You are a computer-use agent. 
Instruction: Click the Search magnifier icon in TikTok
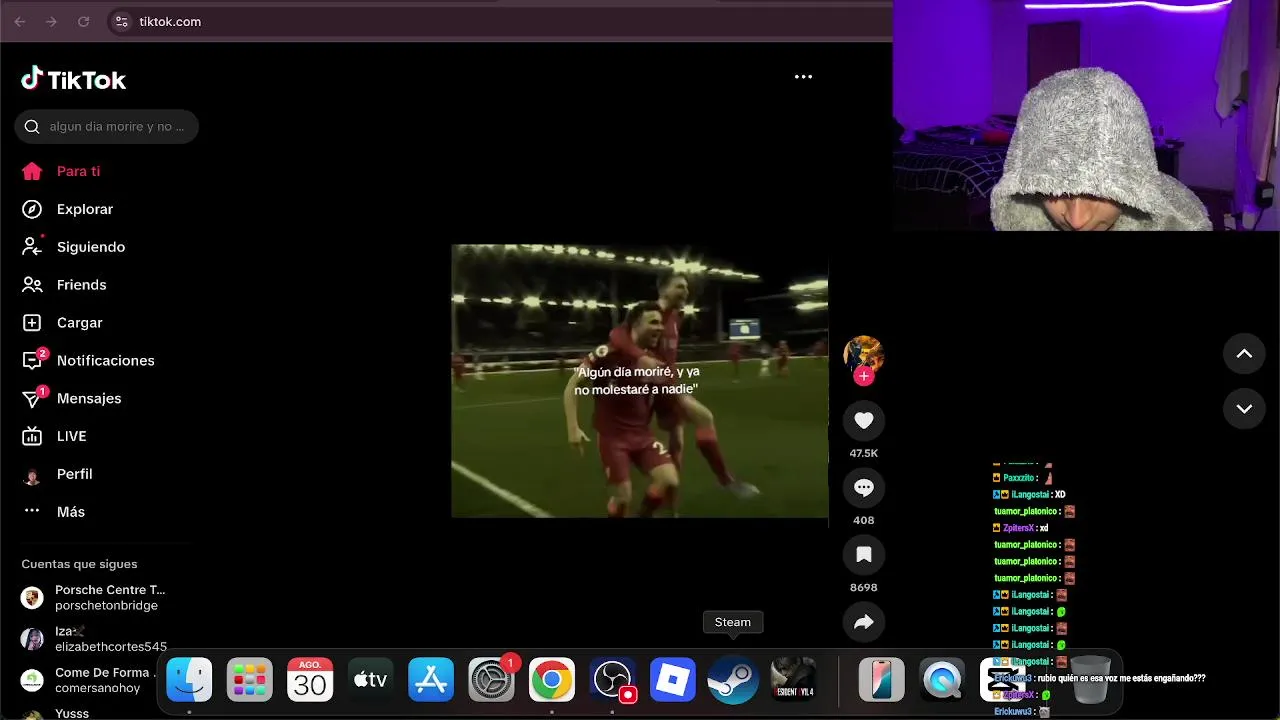(32, 126)
